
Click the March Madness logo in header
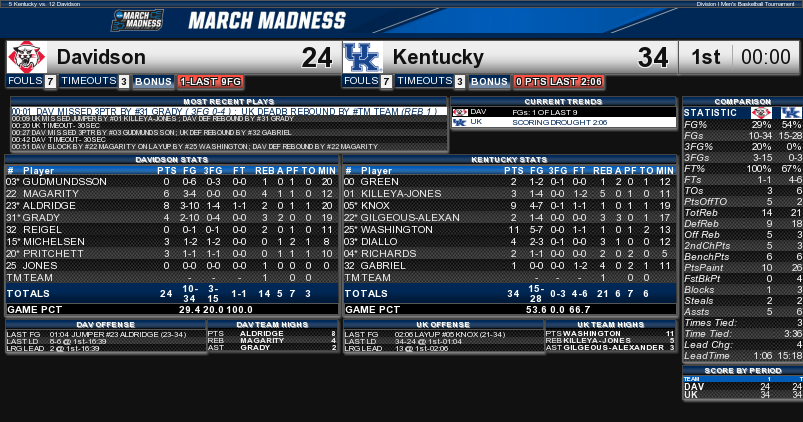click(137, 20)
